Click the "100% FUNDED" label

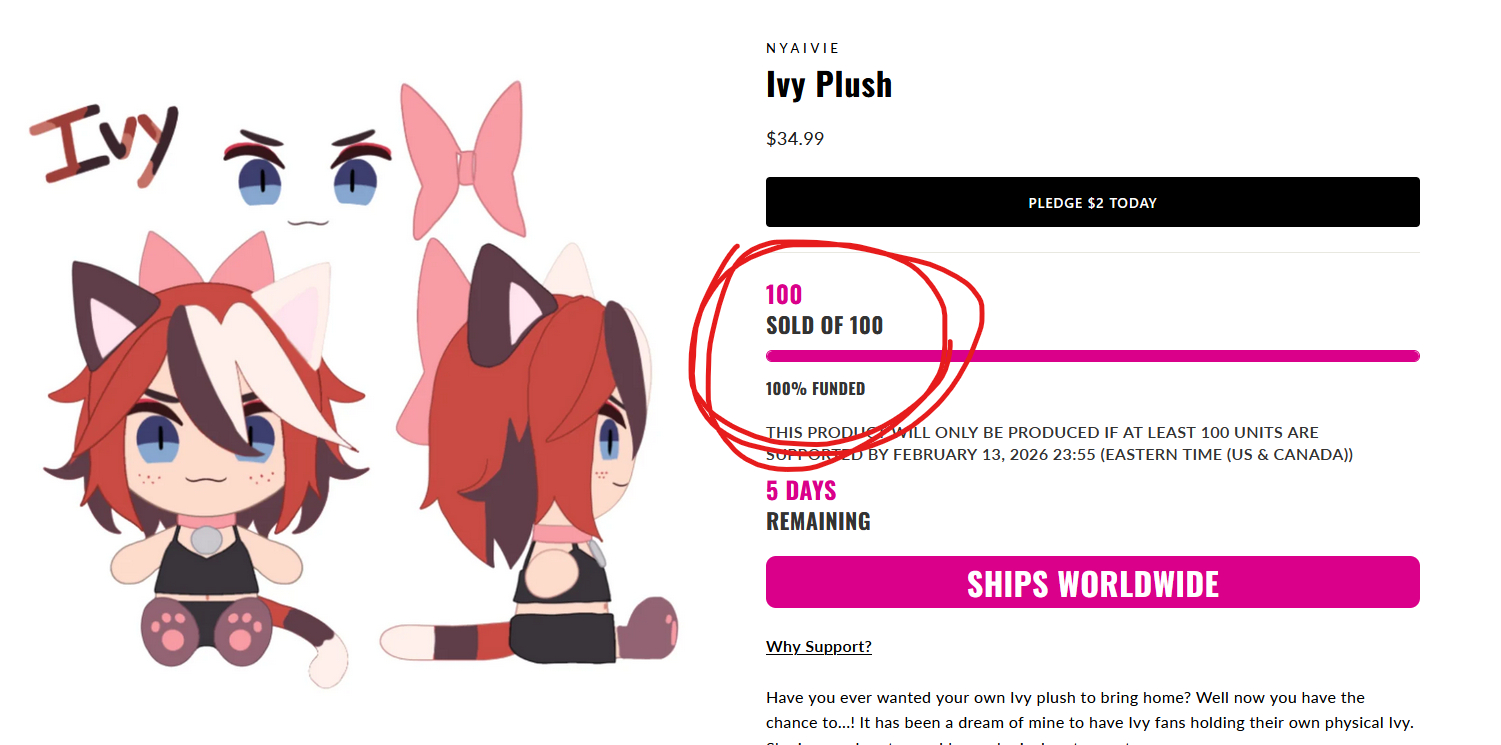815,389
